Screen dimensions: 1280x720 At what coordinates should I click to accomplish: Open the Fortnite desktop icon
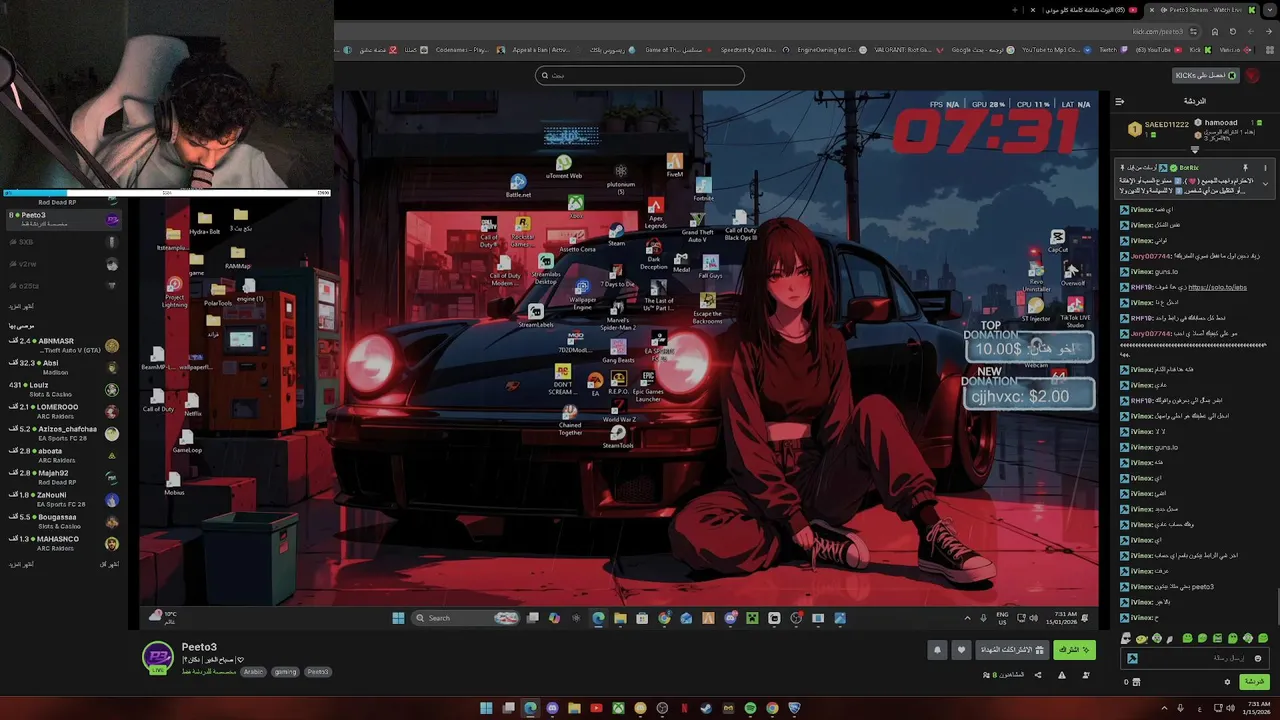704,189
